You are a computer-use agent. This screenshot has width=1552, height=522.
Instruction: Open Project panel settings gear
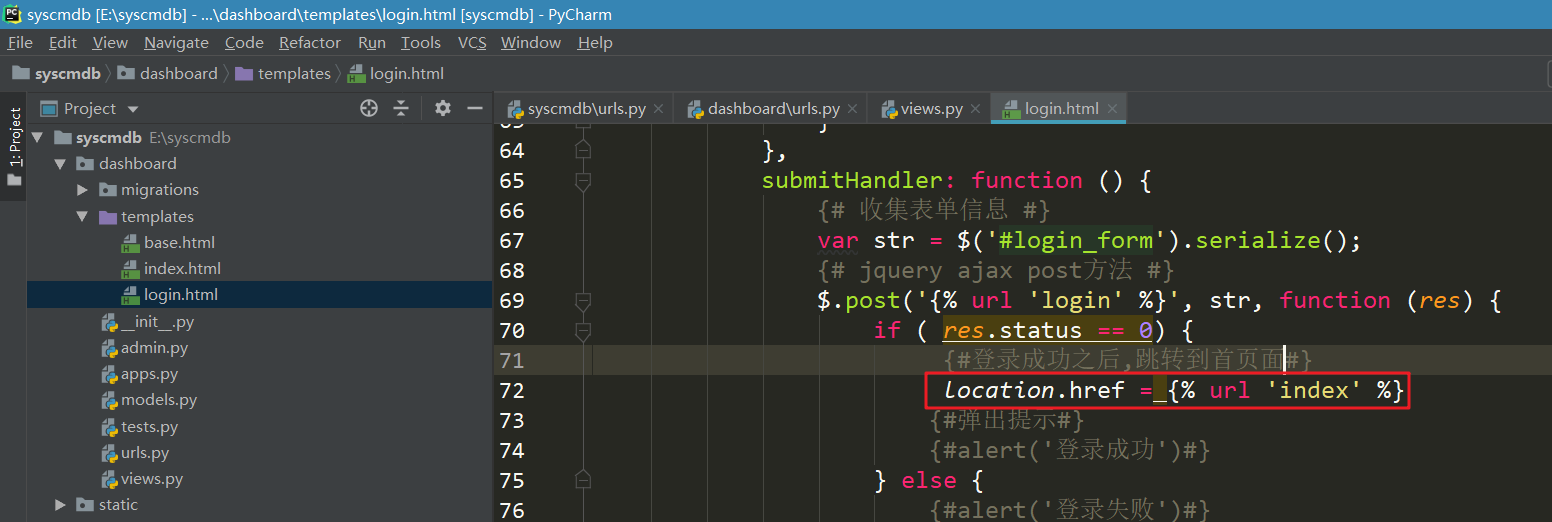click(x=443, y=108)
